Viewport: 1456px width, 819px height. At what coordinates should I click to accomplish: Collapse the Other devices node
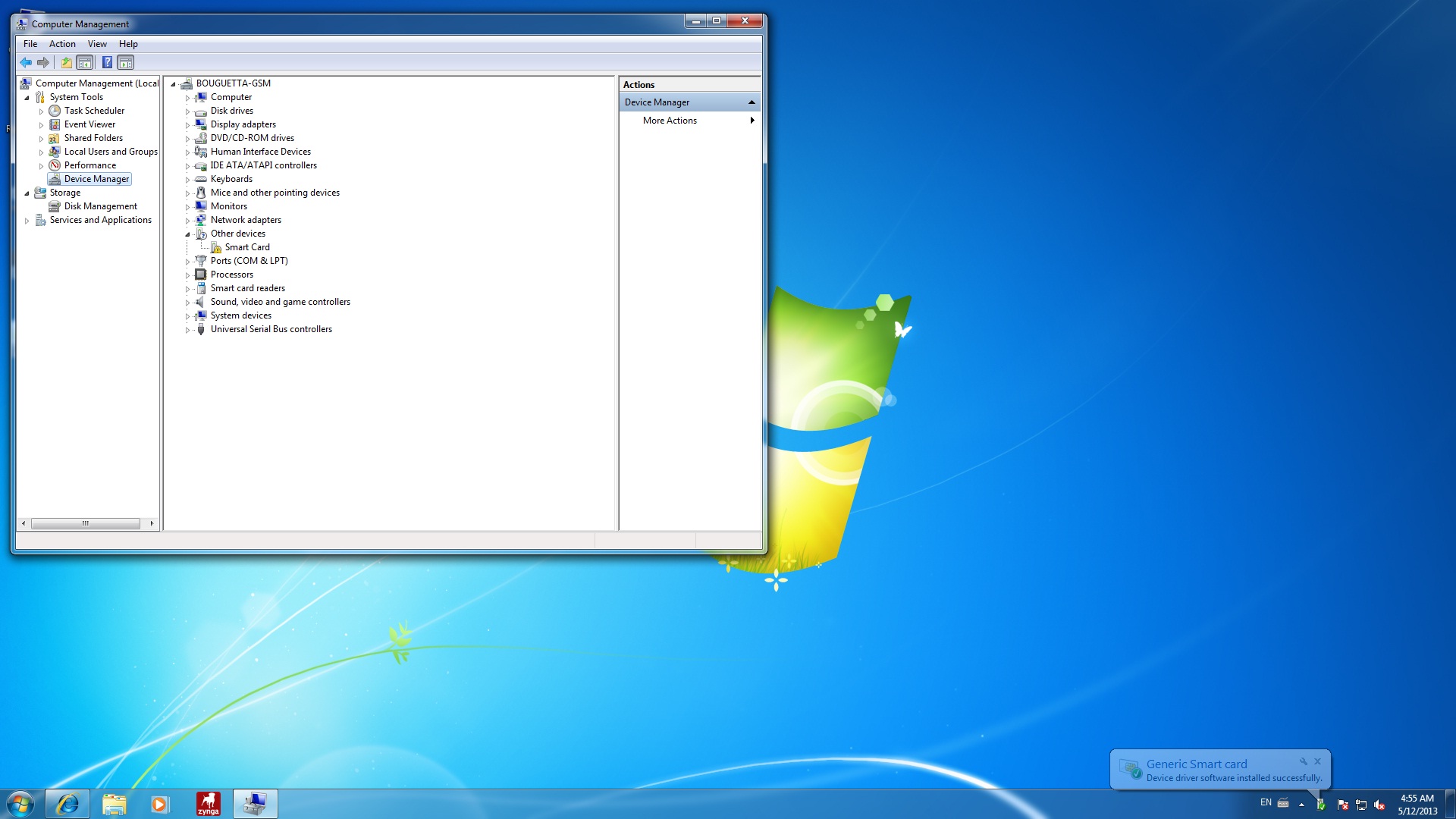(187, 234)
